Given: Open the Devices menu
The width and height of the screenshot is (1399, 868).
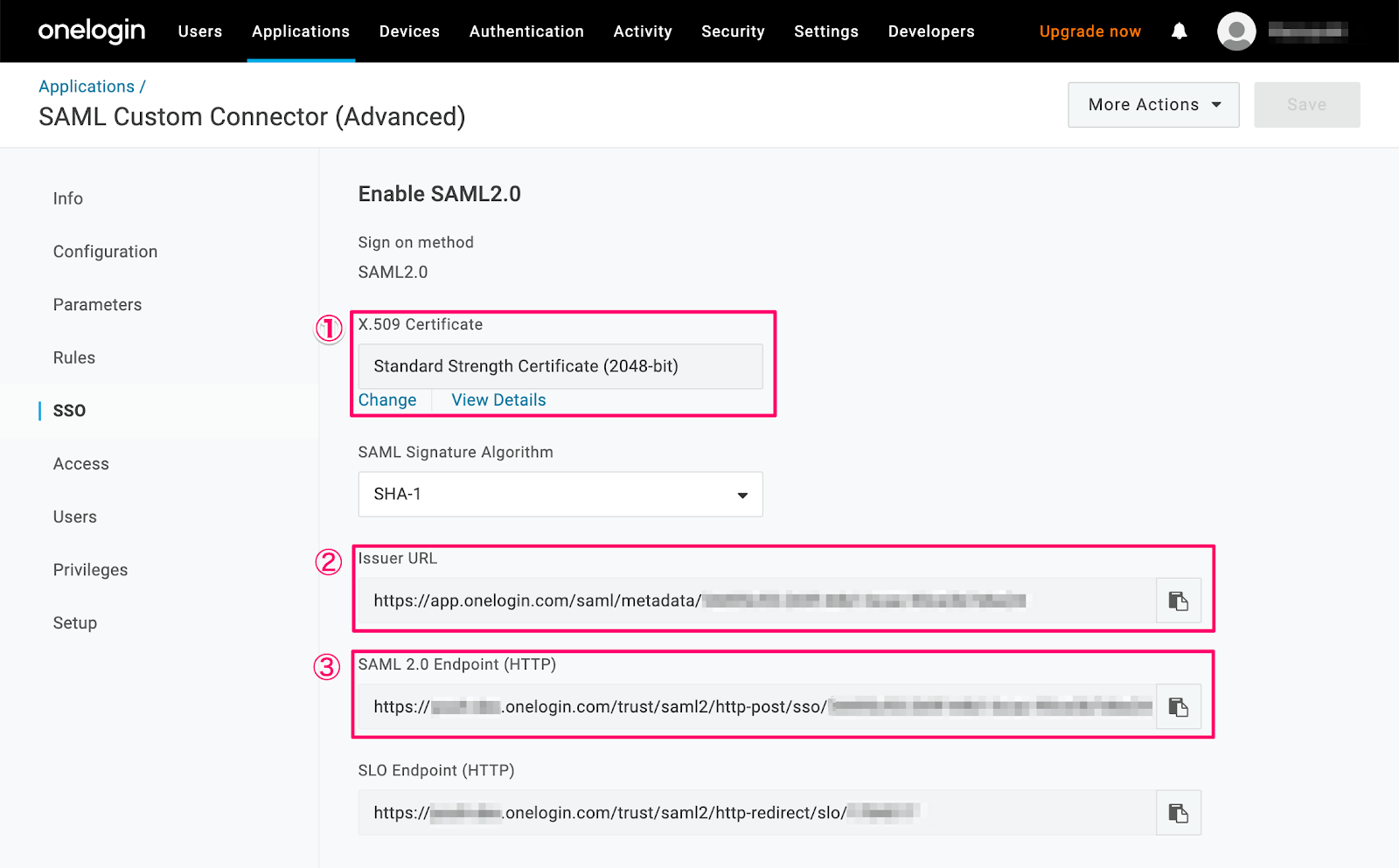Looking at the screenshot, I should [x=409, y=31].
